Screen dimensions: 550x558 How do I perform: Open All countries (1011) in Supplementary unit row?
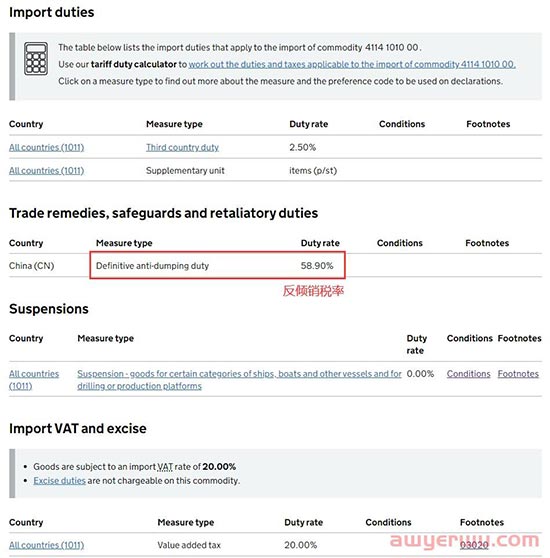coord(47,170)
